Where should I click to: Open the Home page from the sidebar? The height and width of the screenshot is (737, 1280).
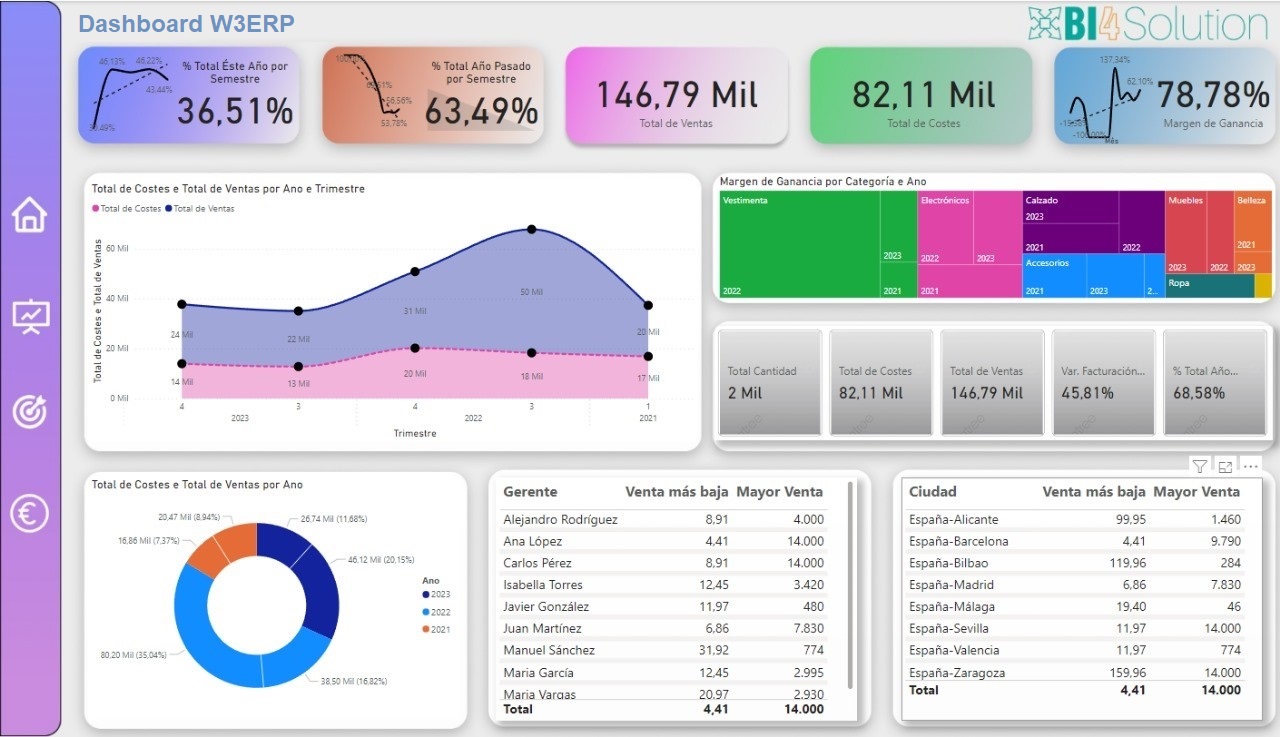30,214
